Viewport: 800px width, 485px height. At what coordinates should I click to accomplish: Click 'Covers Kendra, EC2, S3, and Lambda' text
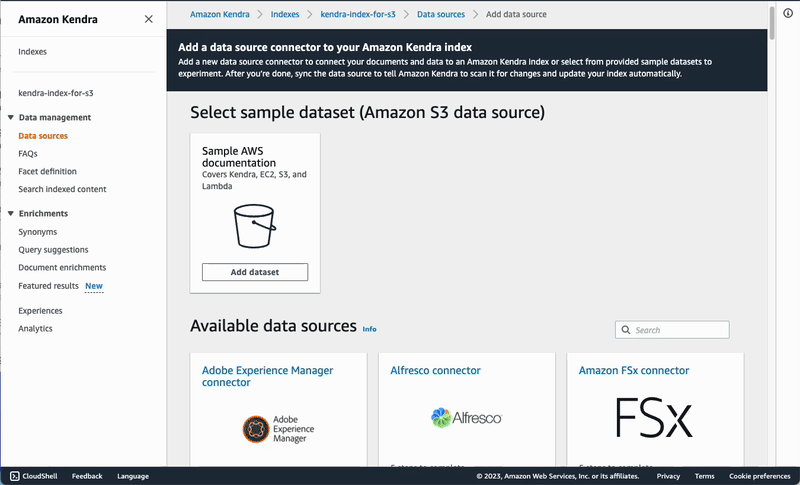254,180
